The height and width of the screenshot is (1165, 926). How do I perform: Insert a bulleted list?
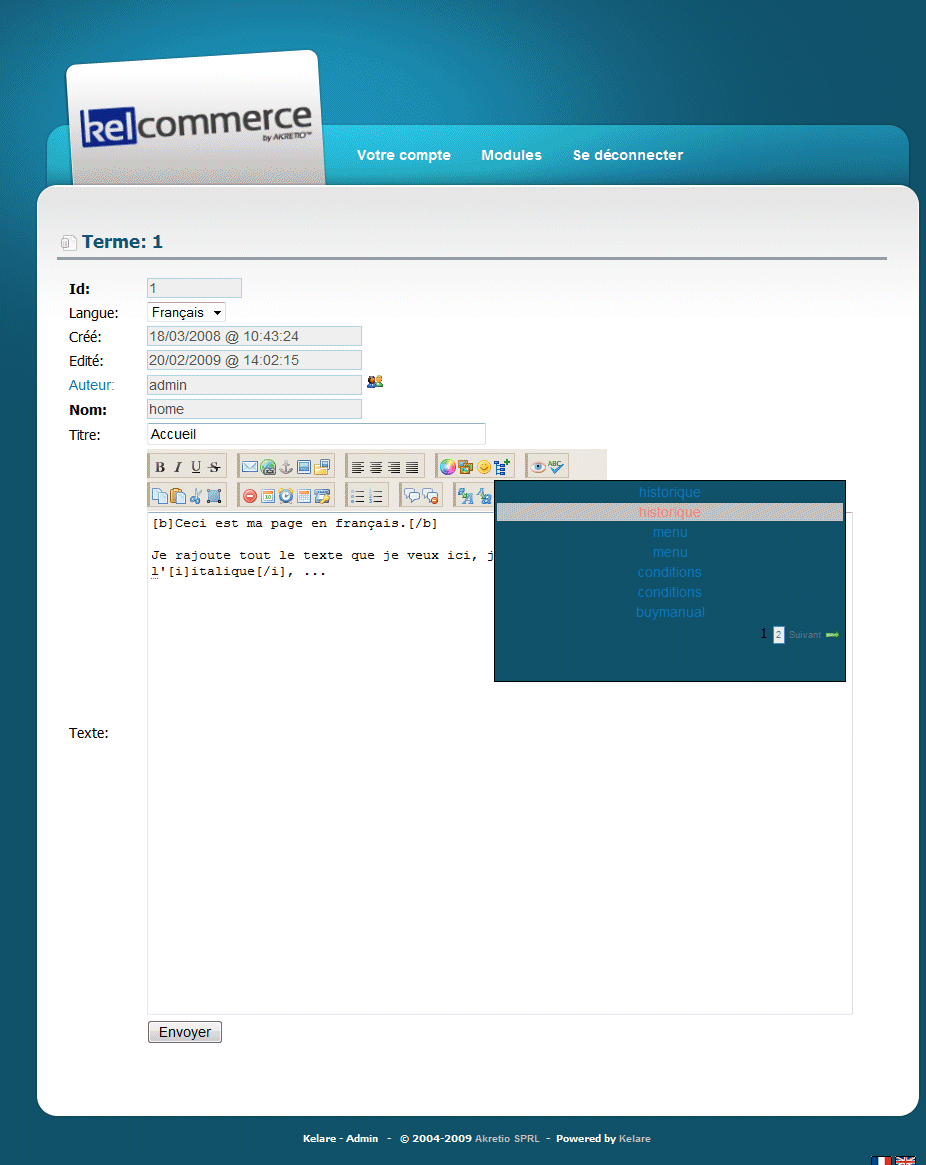pos(358,495)
